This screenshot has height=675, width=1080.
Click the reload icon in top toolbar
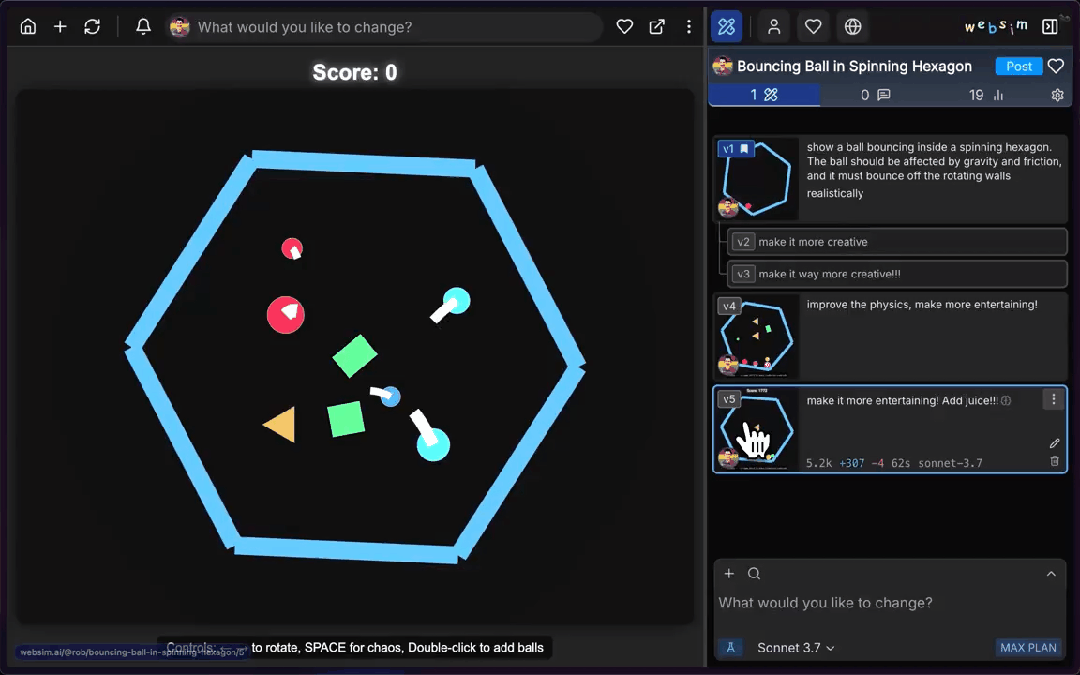[92, 27]
